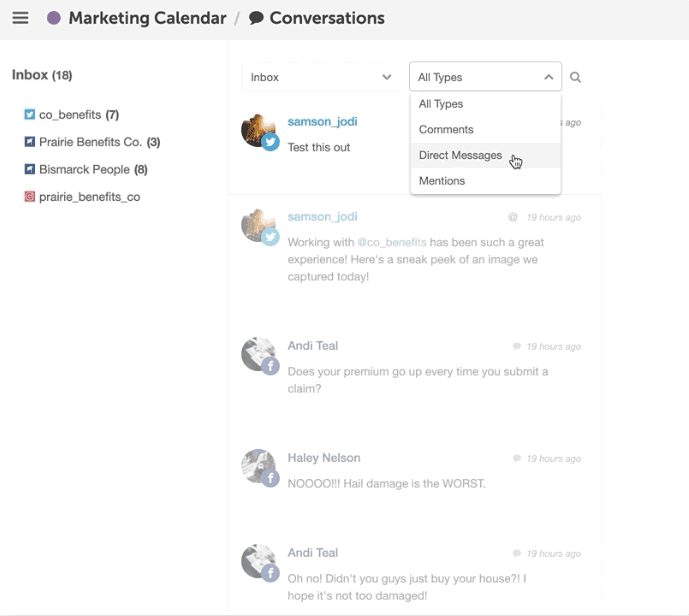Image resolution: width=689 pixels, height=616 pixels.
Task: Click Andi Teal's premium question avatar
Action: coord(258,354)
